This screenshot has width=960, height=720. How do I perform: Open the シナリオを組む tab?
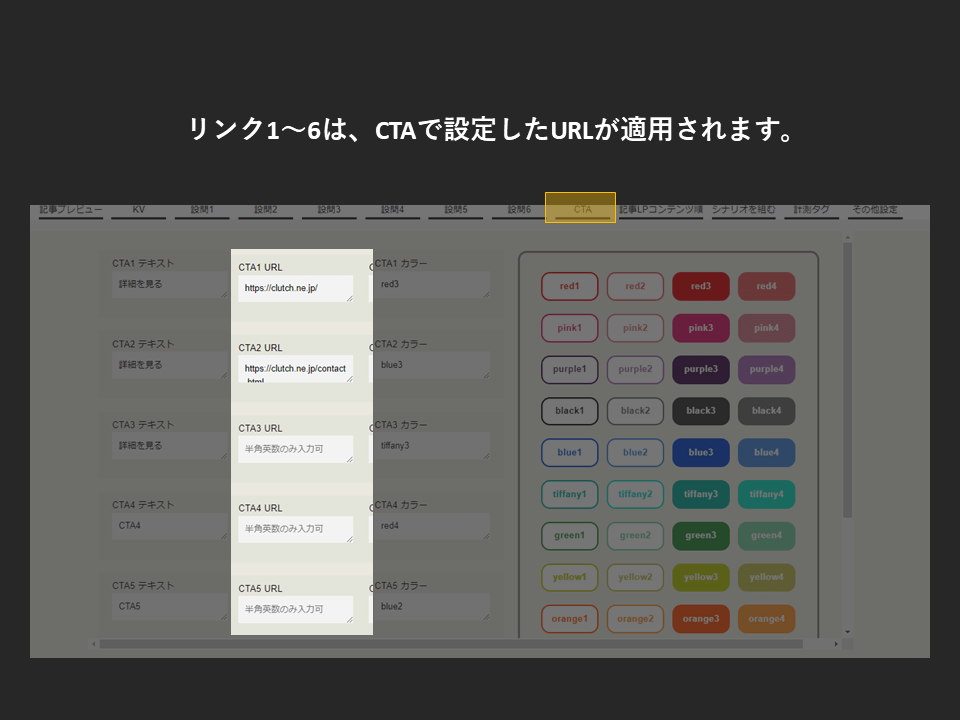[743, 210]
